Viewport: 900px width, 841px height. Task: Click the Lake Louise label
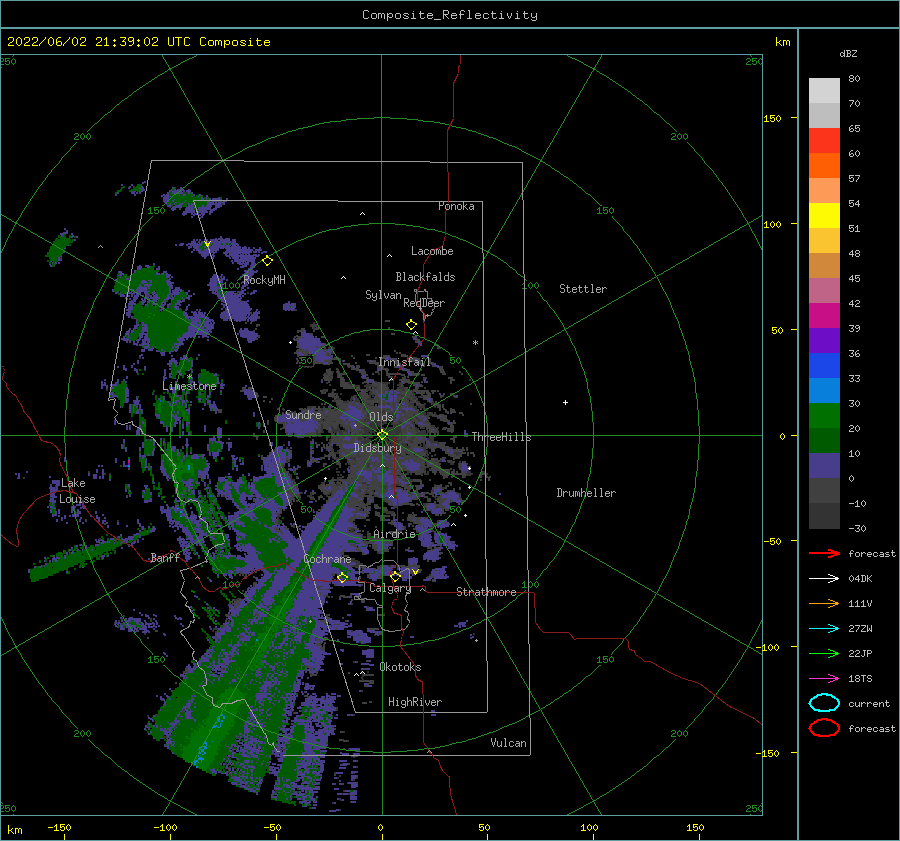pos(77,491)
